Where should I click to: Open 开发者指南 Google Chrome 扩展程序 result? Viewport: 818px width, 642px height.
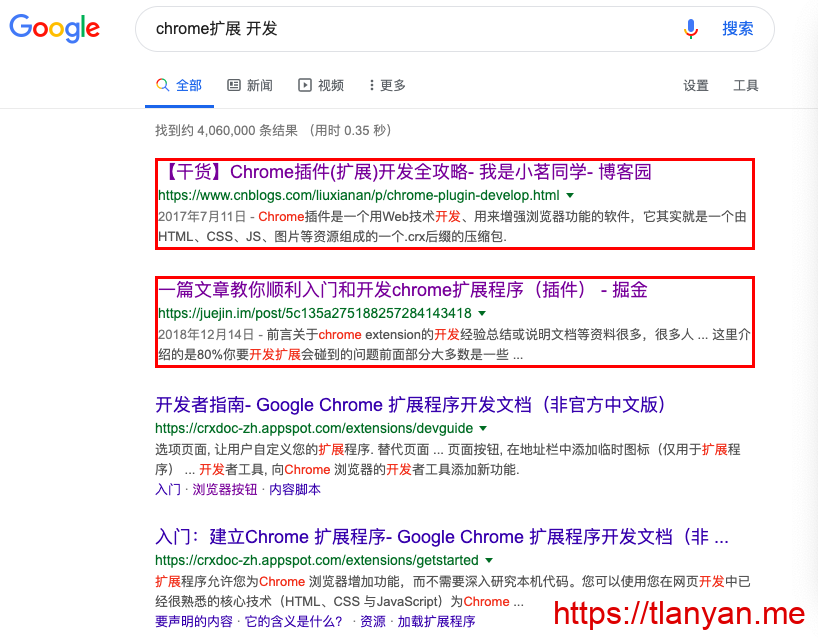410,405
